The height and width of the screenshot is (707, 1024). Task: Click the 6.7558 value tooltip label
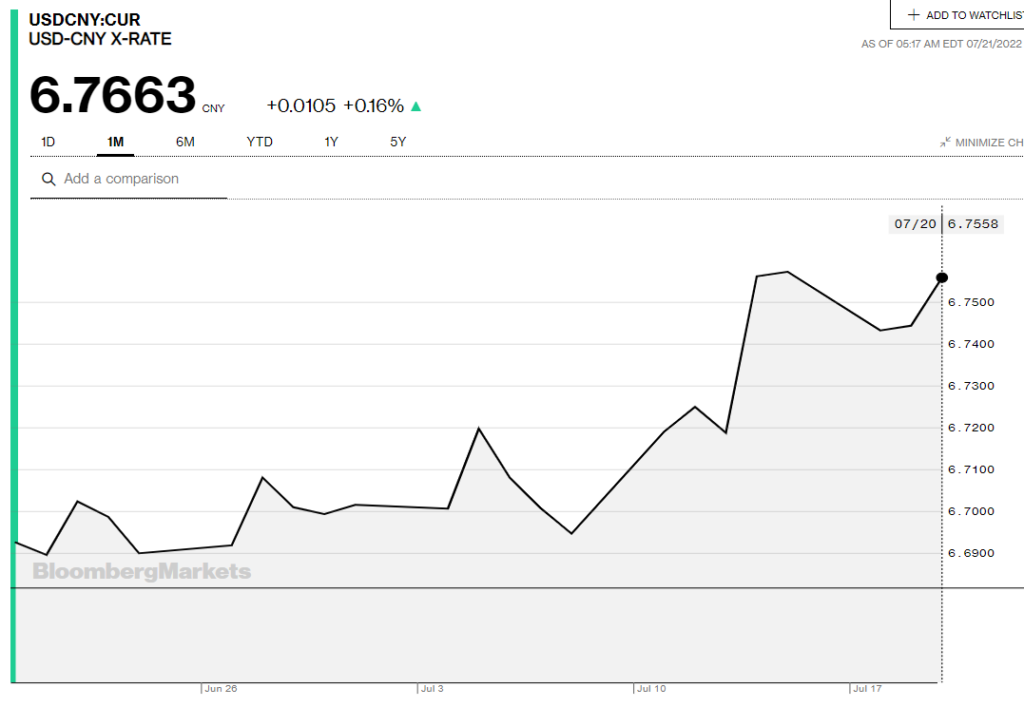973,224
